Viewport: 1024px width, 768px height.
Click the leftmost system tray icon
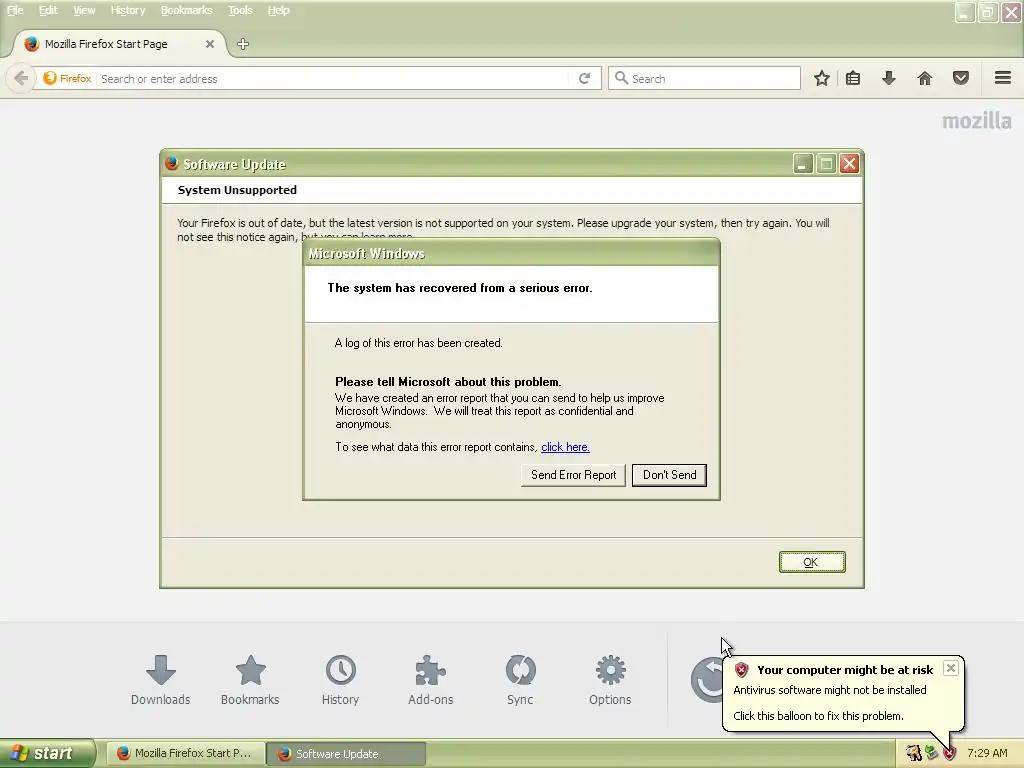coord(914,754)
